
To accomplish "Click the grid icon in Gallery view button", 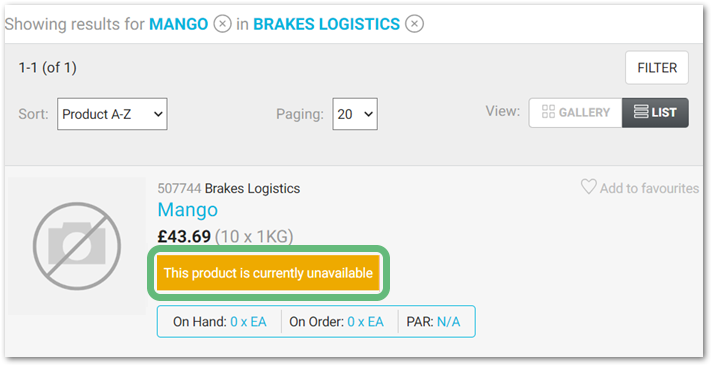I will tap(548, 112).
